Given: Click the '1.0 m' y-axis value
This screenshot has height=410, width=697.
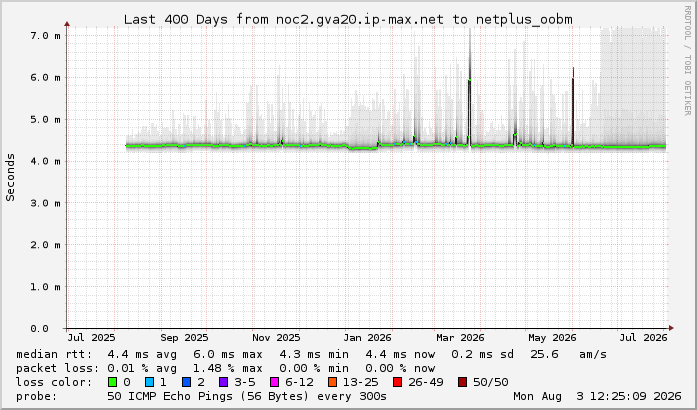Looking at the screenshot, I should pyautogui.click(x=45, y=286).
